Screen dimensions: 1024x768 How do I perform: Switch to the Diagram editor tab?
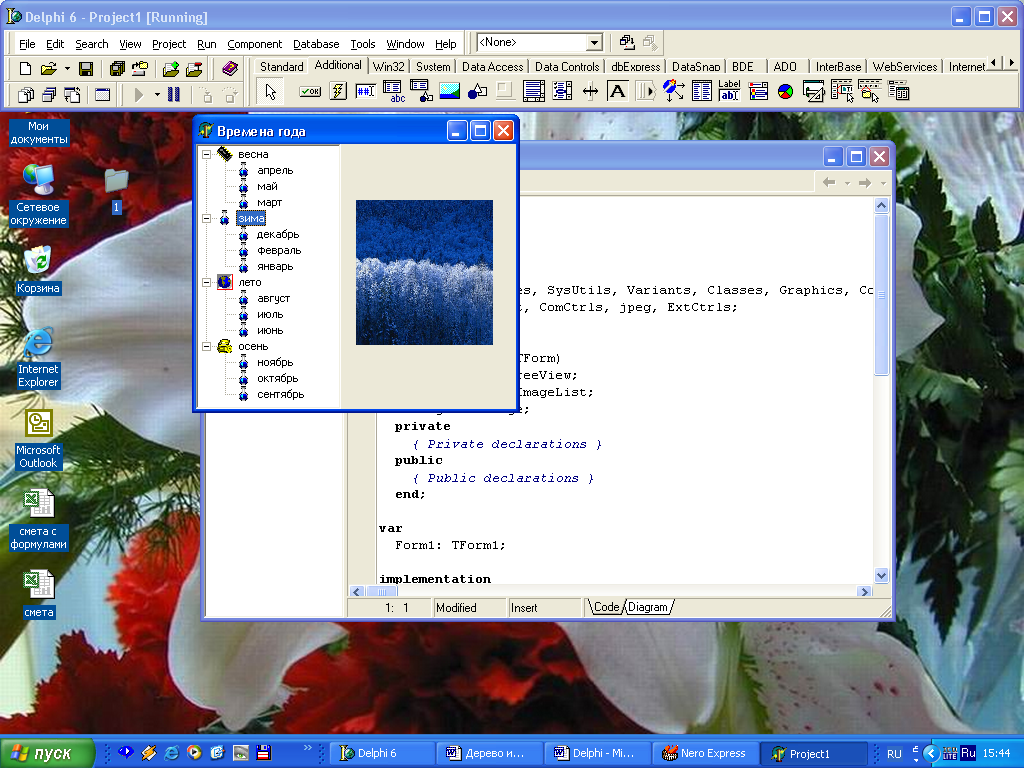[648, 607]
